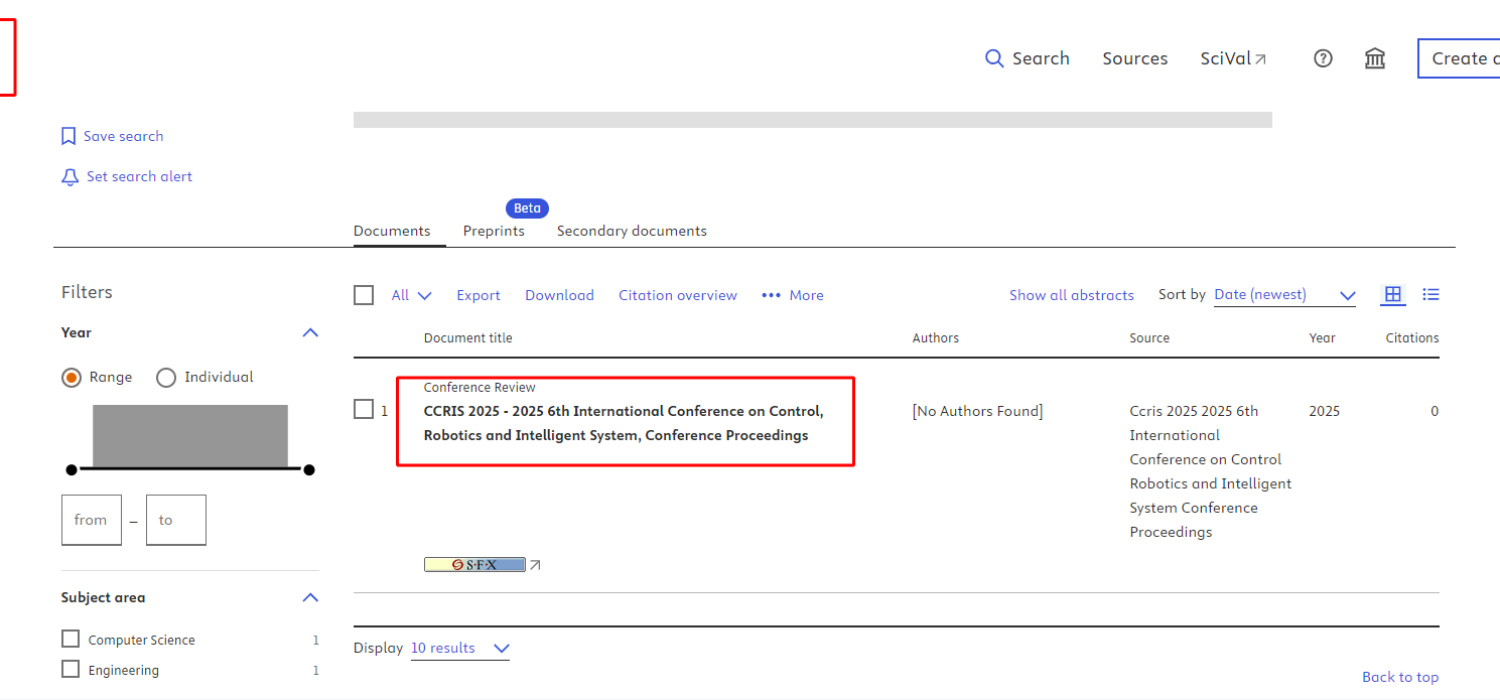1500x700 pixels.
Task: Click the institution building icon
Action: pos(1375,58)
